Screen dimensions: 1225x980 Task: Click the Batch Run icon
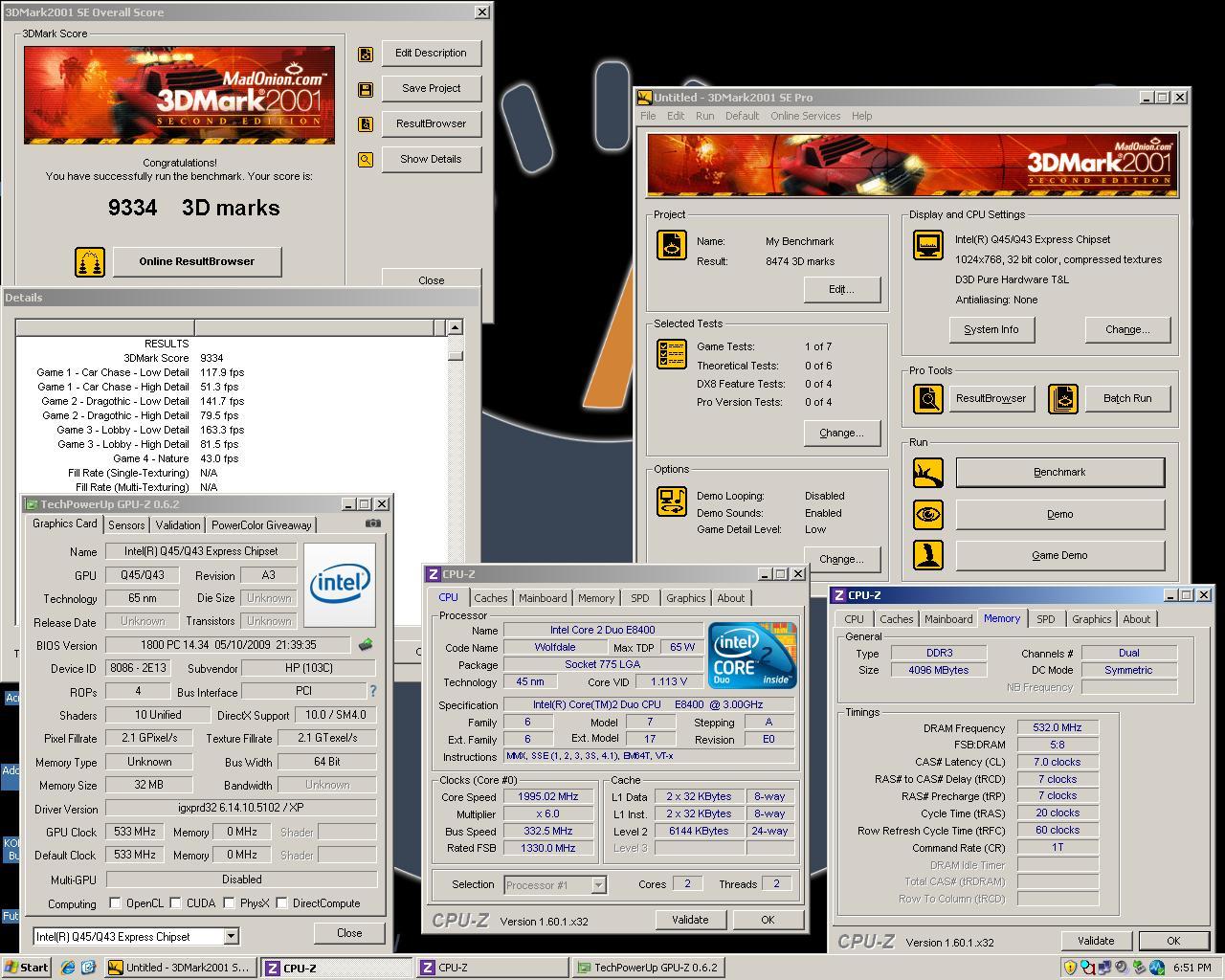coord(1063,398)
